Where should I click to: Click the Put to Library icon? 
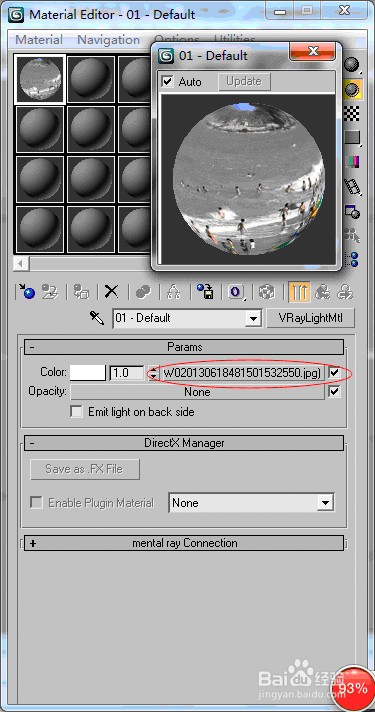point(205,291)
